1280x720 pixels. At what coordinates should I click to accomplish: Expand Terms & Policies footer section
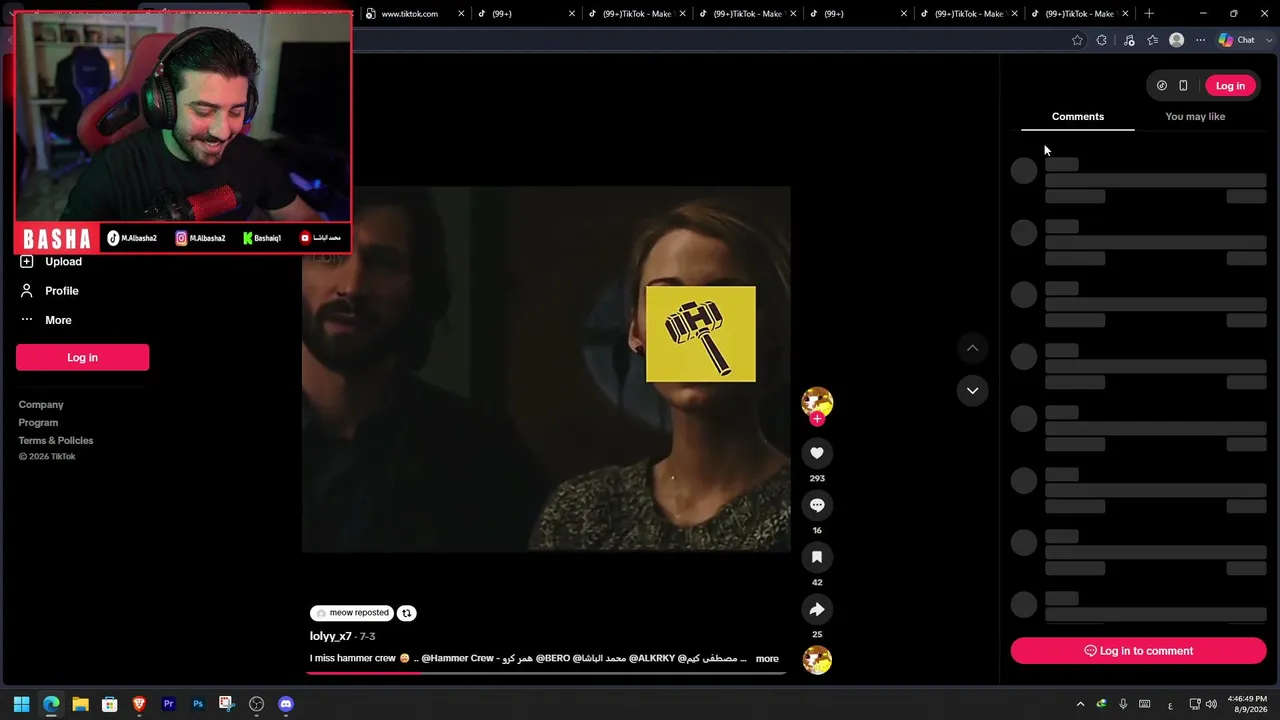pyautogui.click(x=56, y=441)
